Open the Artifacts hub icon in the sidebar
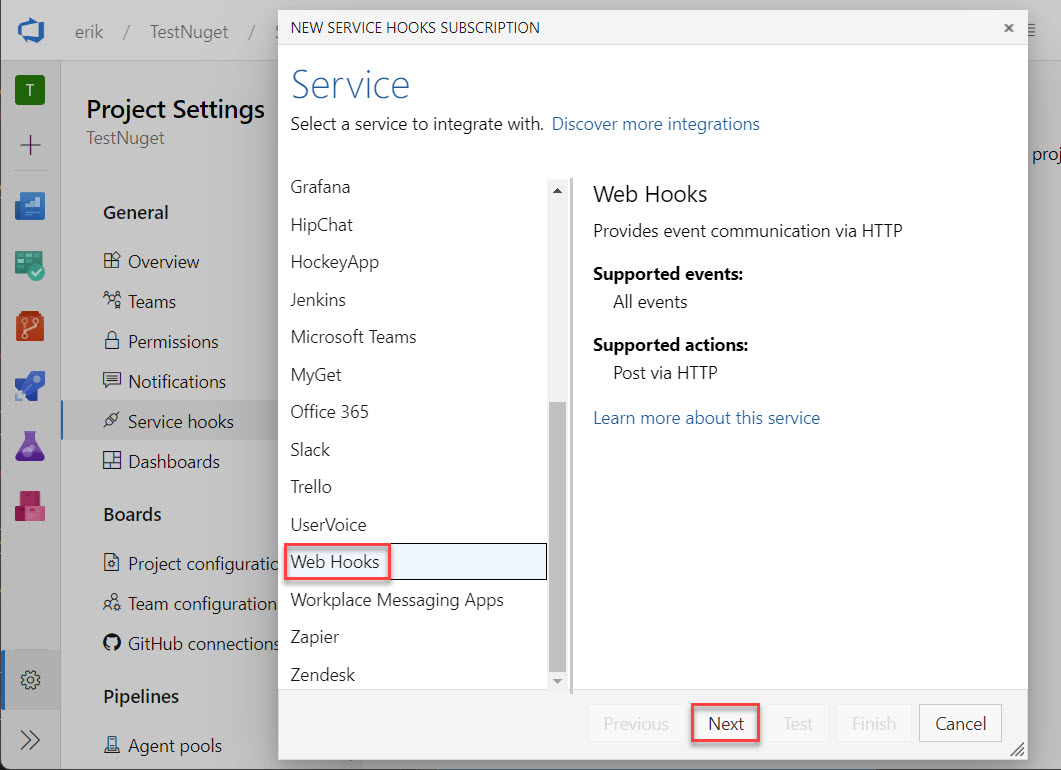Image resolution: width=1061 pixels, height=770 pixels. click(x=30, y=506)
